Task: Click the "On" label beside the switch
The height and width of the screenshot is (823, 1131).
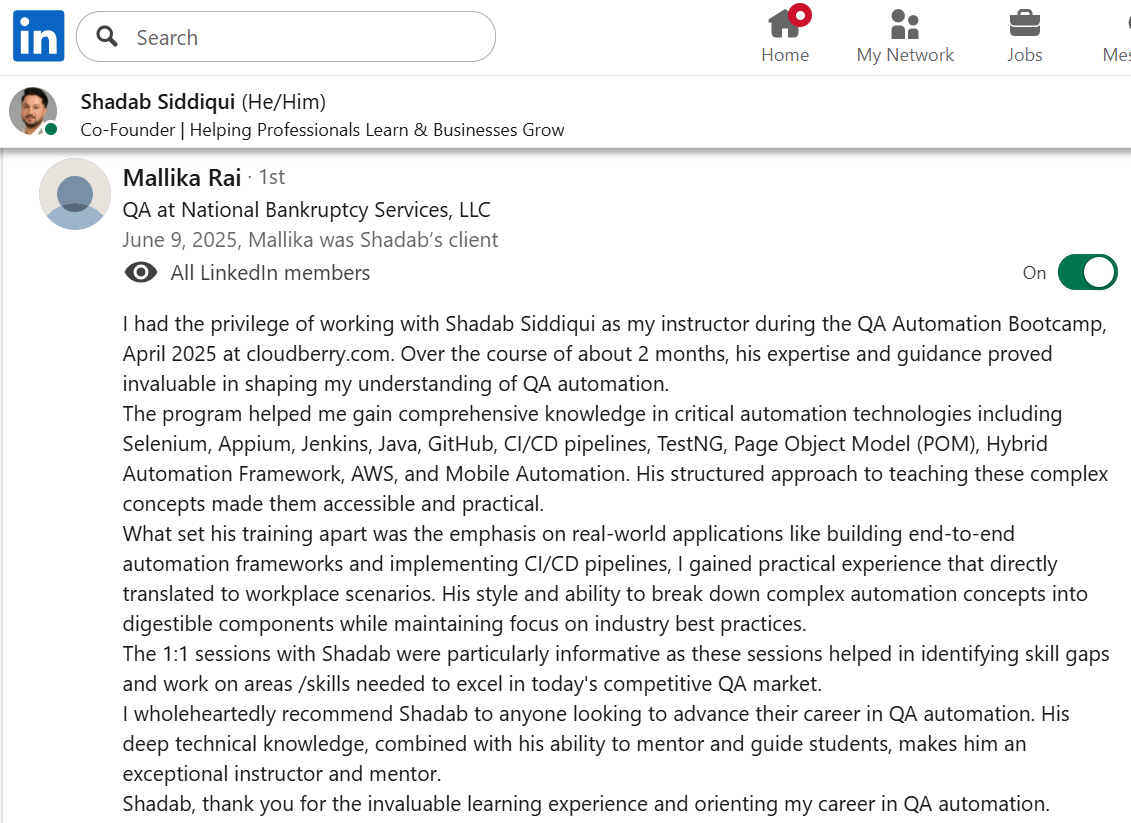Action: click(1034, 273)
